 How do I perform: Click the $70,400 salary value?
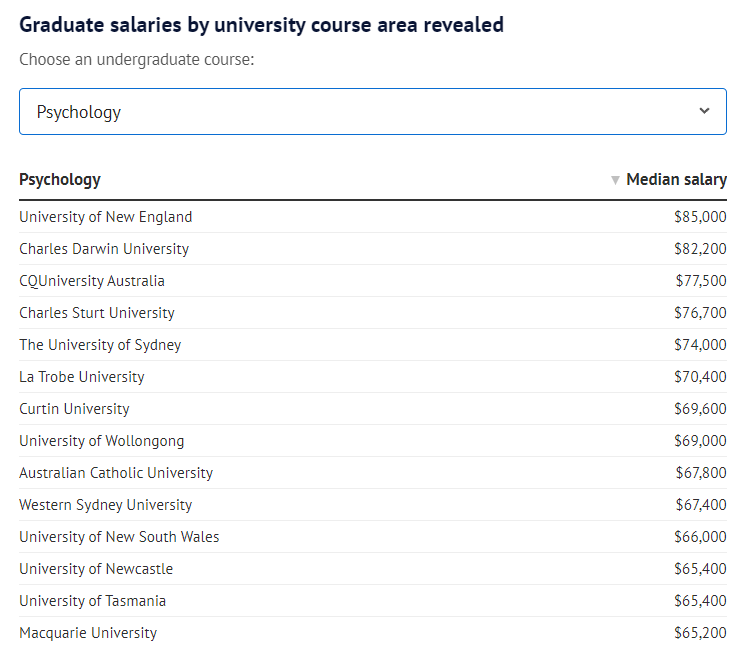click(x=700, y=377)
